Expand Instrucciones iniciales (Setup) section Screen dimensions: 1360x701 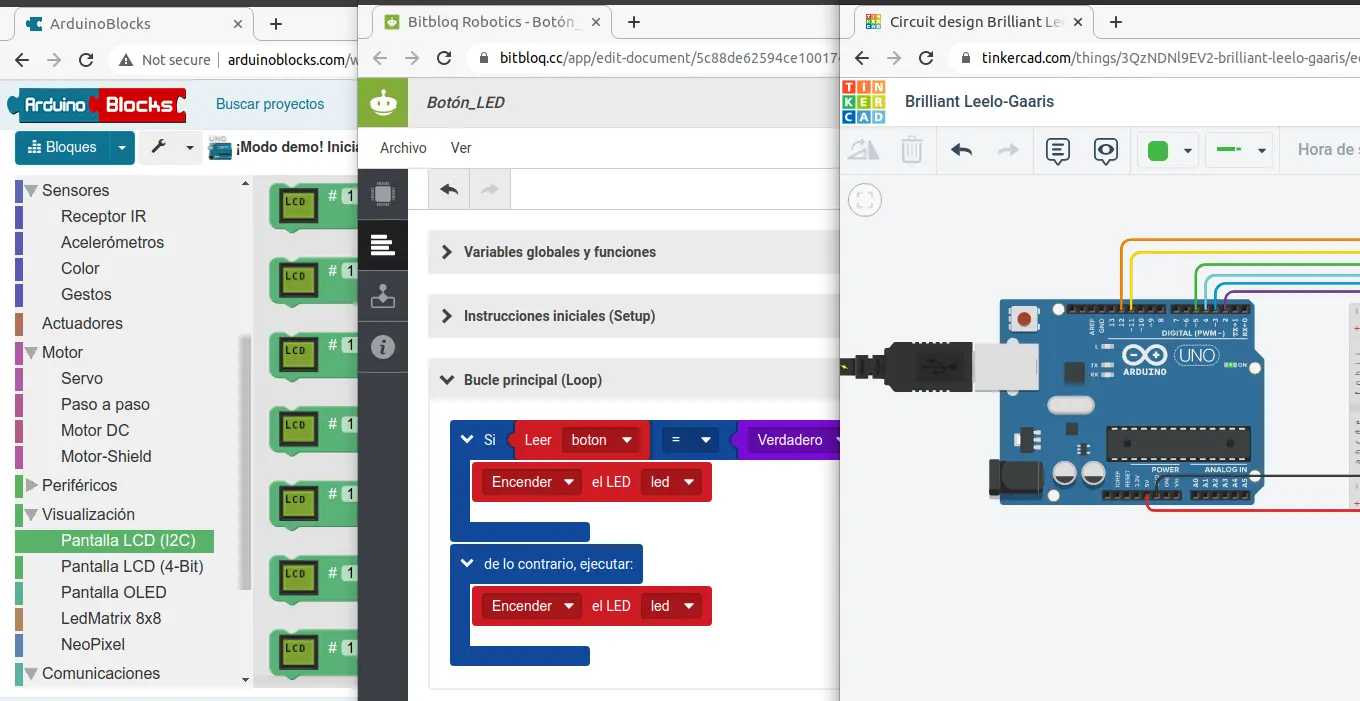click(x=559, y=316)
